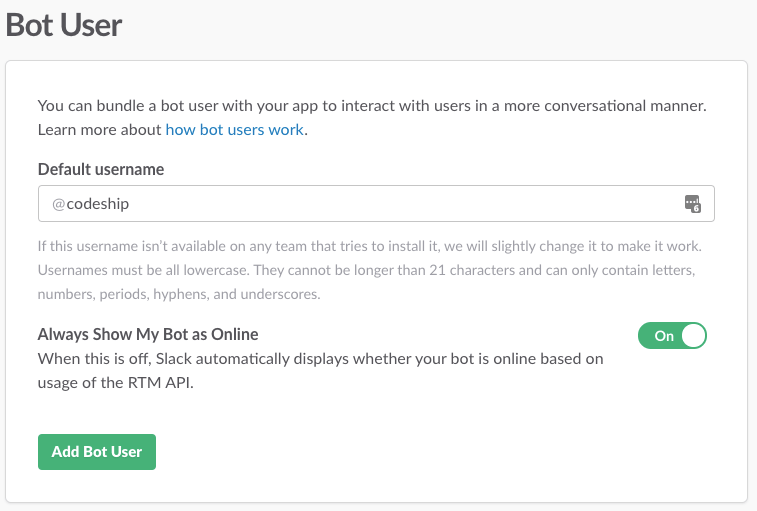Click 'When this is off' toggle description line
Screen dimensions: 757x511
pos(321,359)
